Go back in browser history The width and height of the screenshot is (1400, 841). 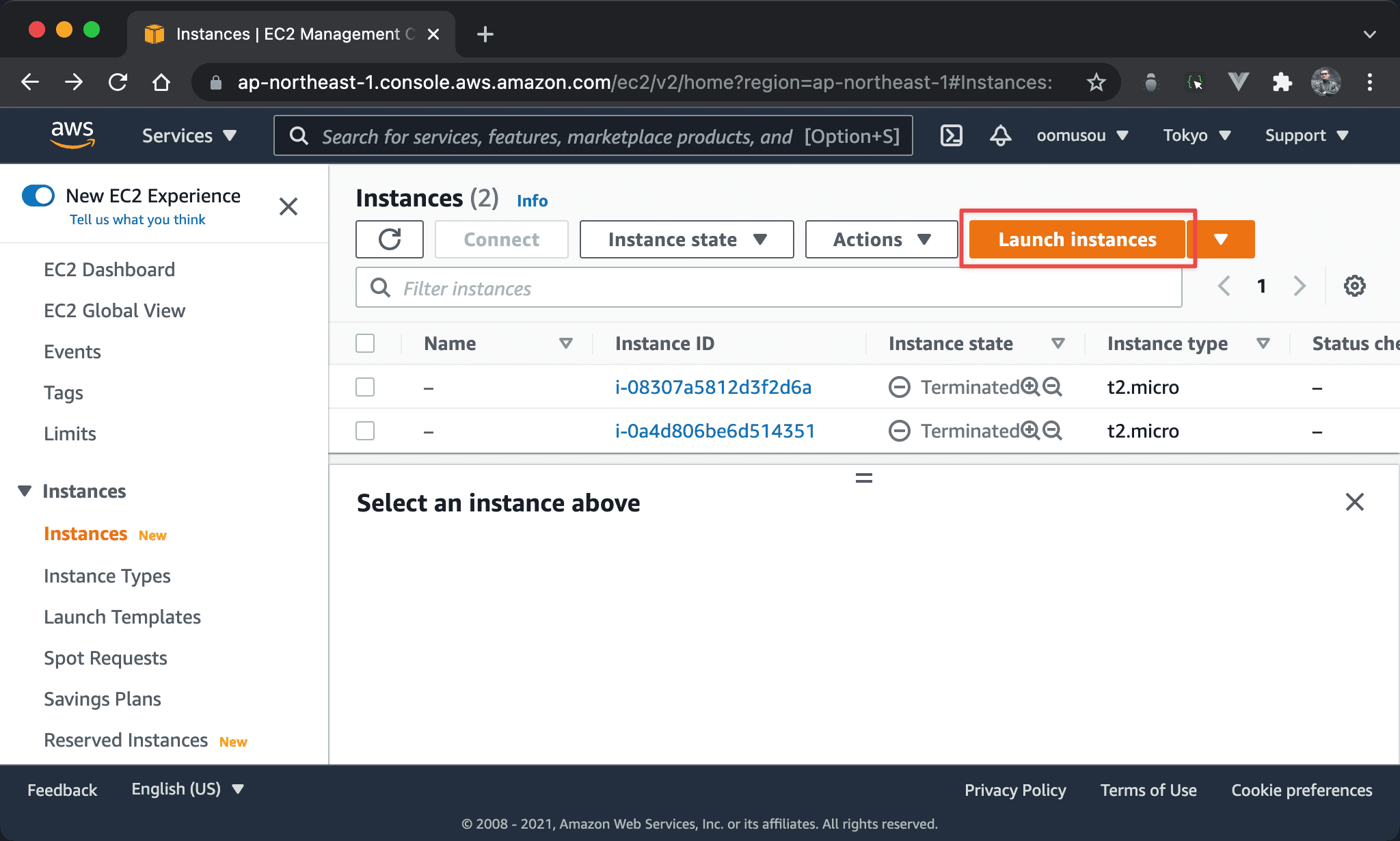[30, 83]
